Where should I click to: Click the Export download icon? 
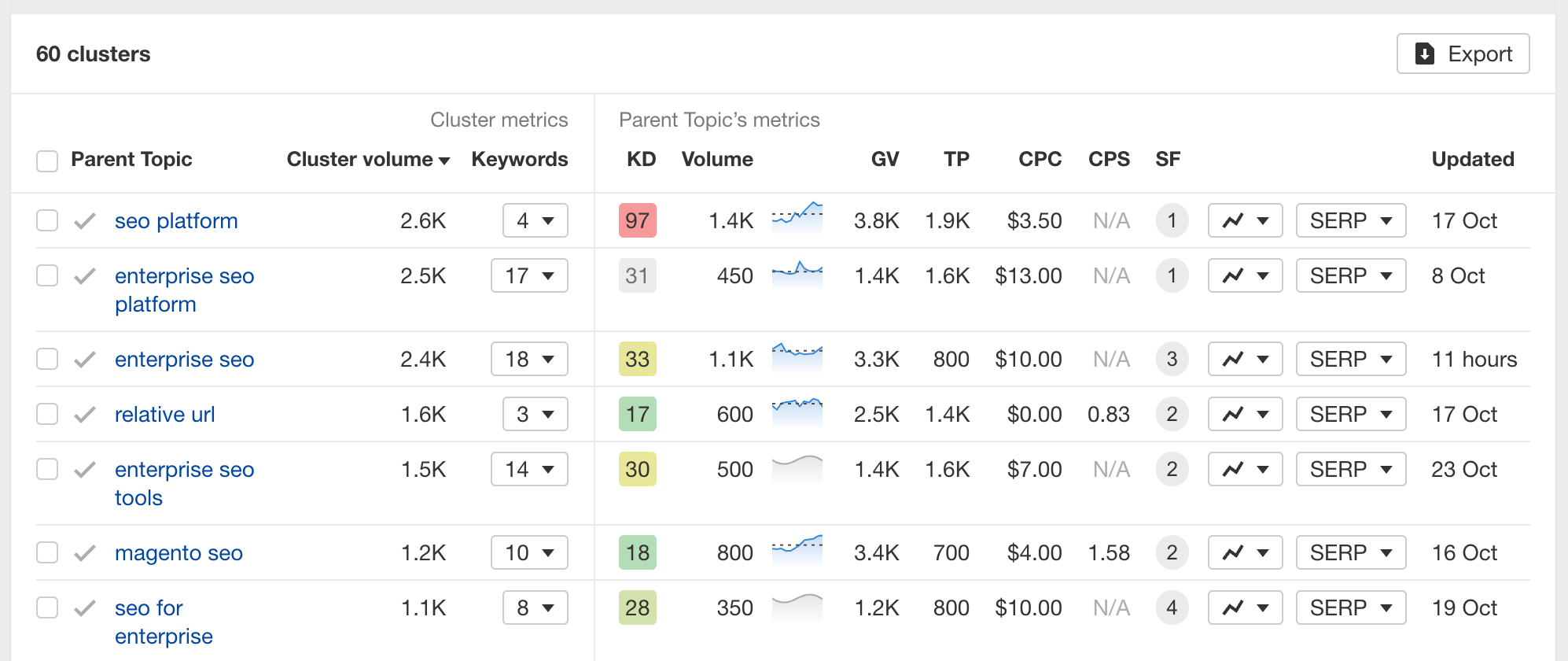pyautogui.click(x=1425, y=54)
